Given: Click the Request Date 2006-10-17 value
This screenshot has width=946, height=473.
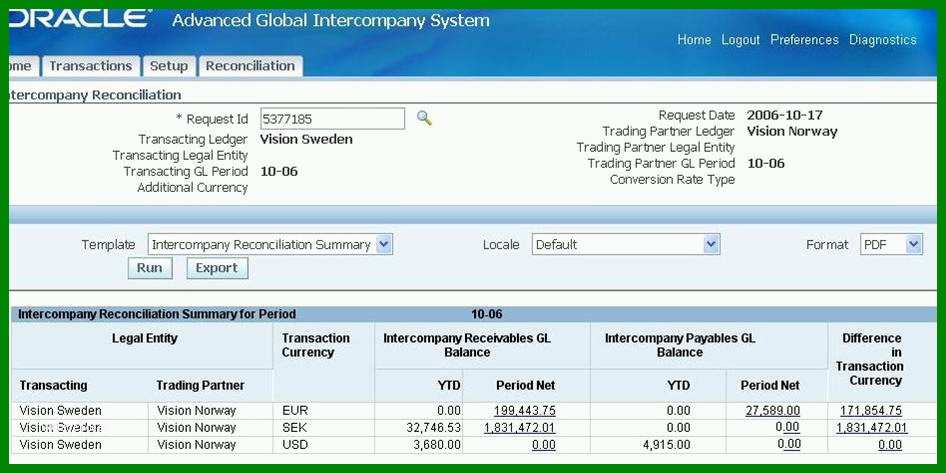Looking at the screenshot, I should 784,115.
